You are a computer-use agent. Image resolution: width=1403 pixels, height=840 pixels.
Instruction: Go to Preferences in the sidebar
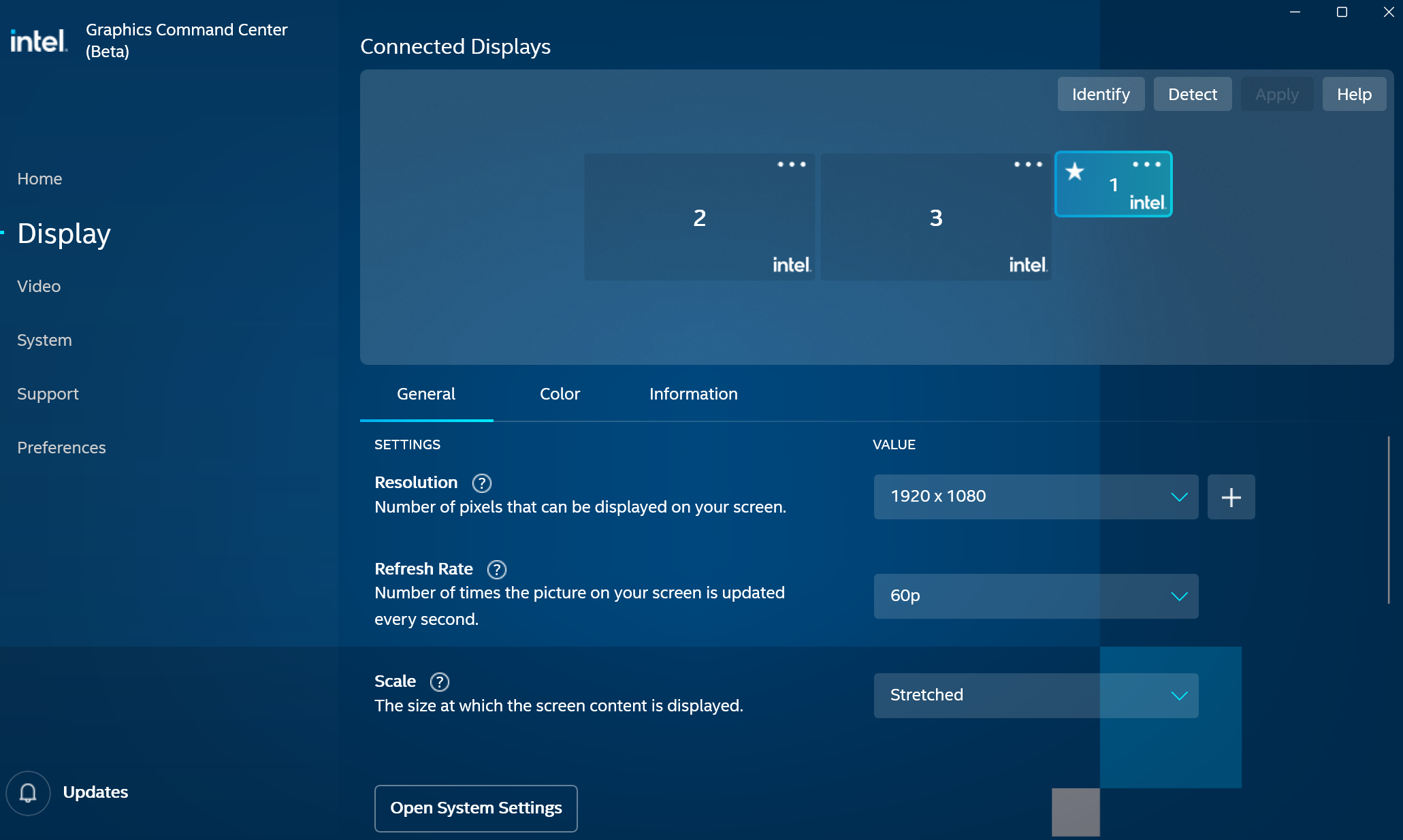(61, 448)
